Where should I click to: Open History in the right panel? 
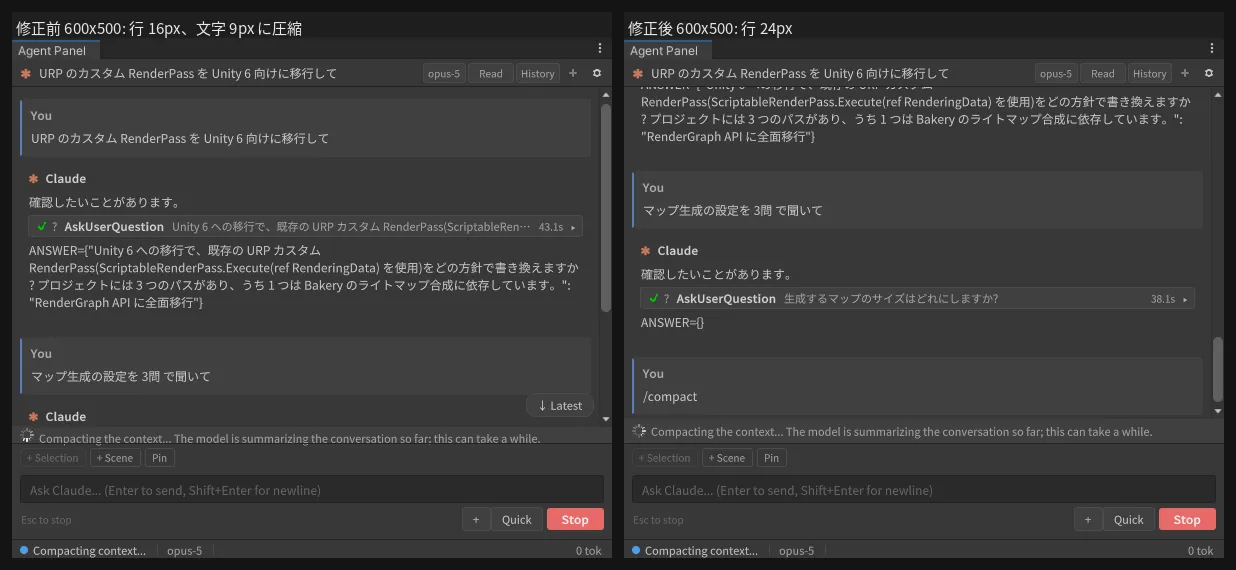point(1150,73)
